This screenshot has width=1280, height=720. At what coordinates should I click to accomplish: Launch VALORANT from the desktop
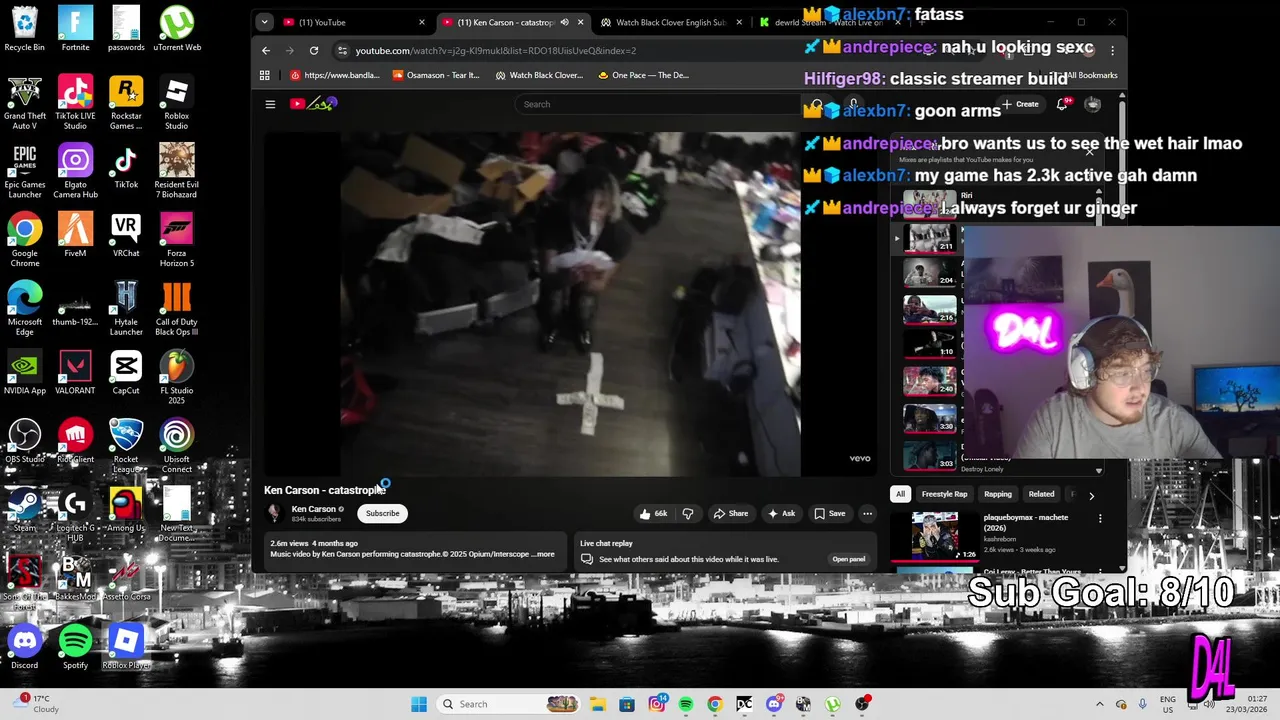(x=75, y=373)
